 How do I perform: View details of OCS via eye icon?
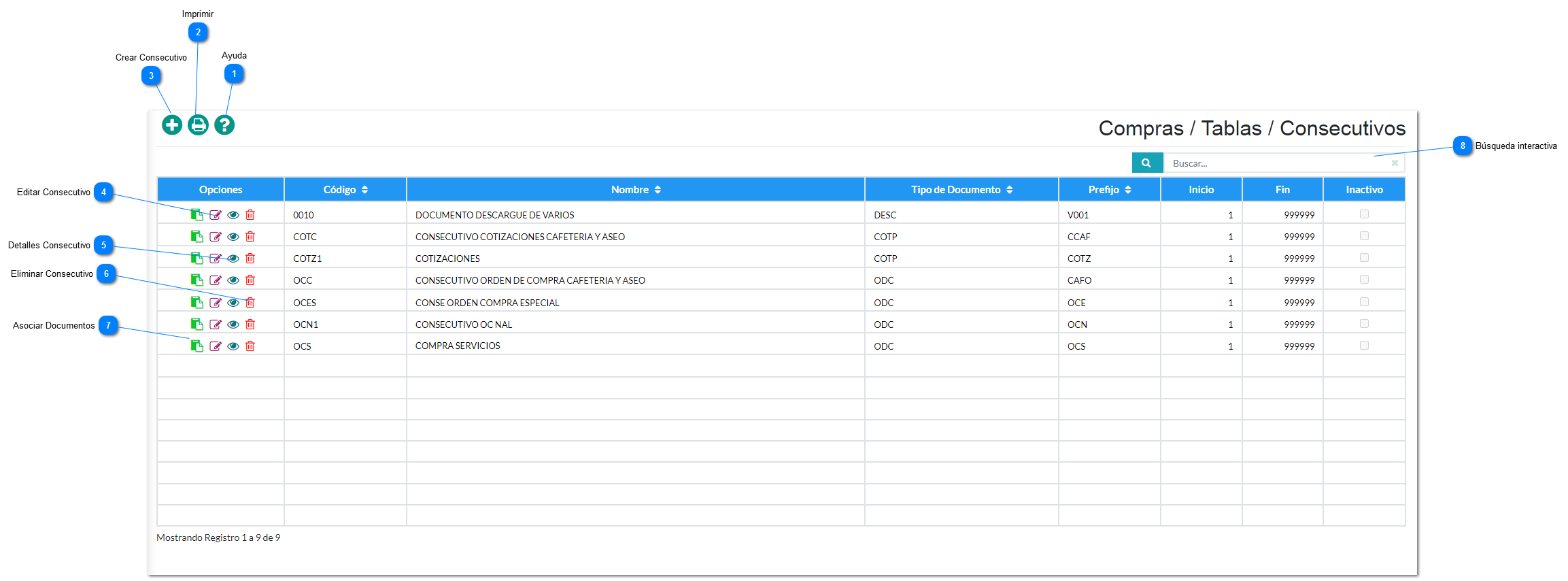(x=233, y=346)
